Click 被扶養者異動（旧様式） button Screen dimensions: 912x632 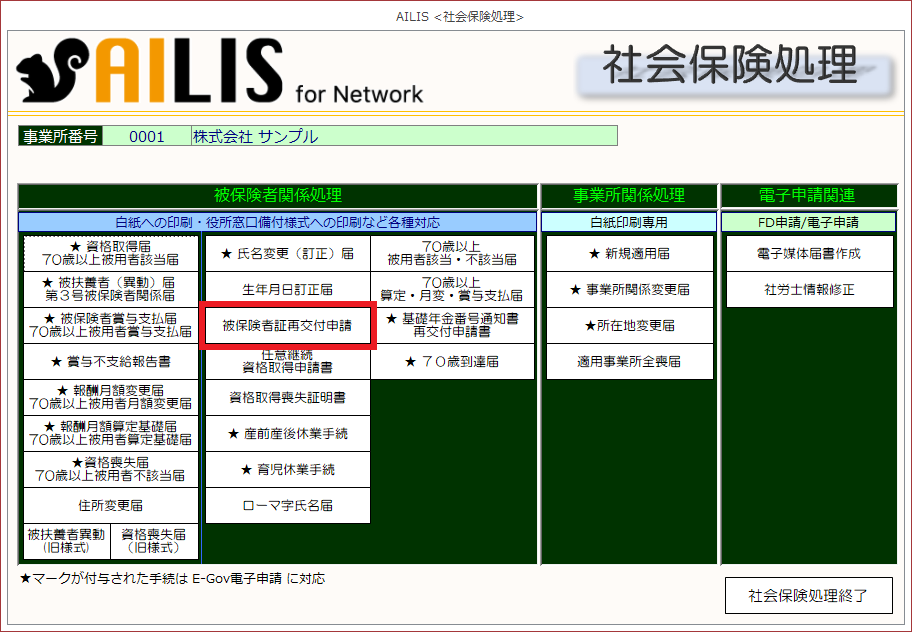(x=66, y=541)
